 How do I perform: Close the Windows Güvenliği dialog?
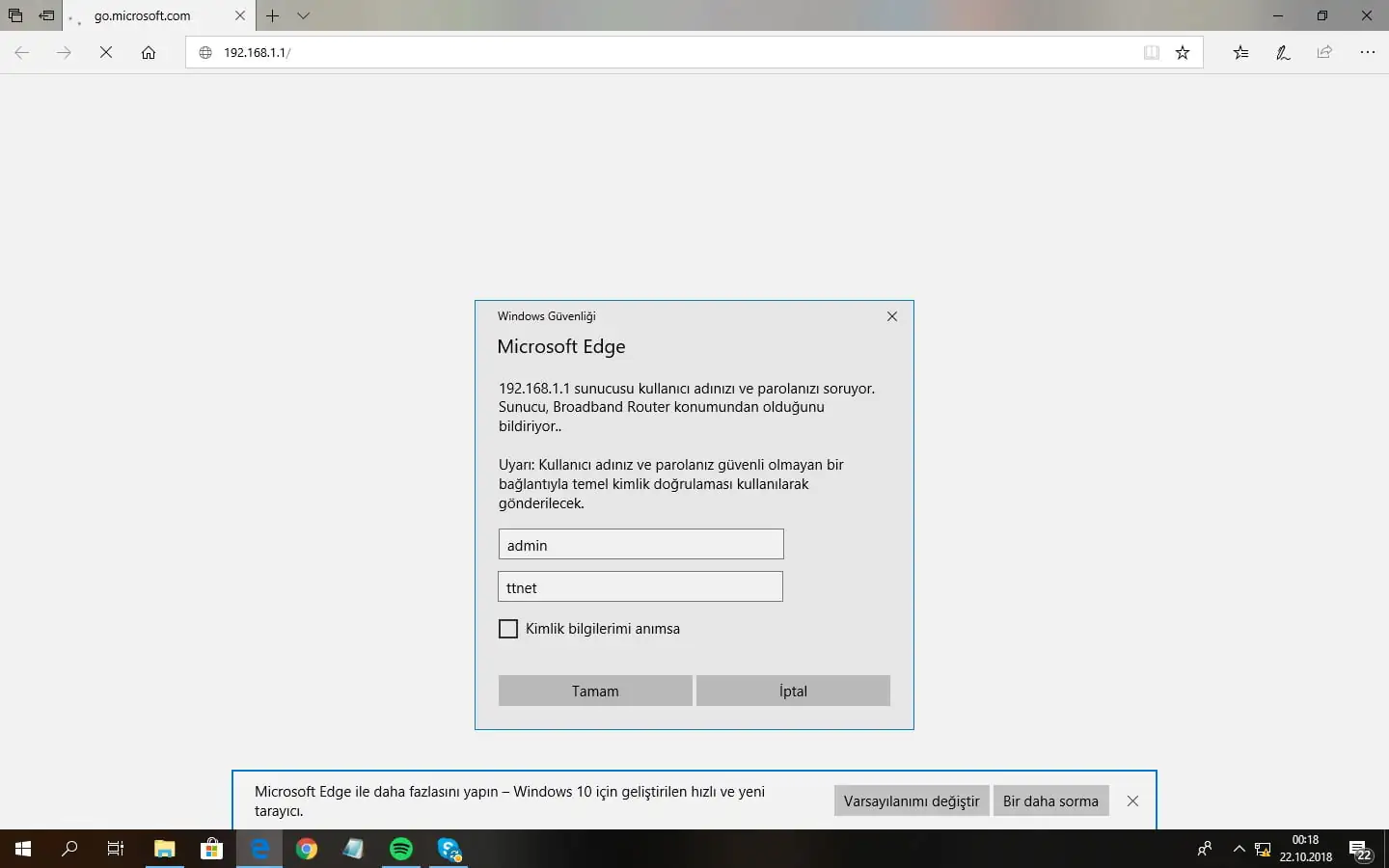click(892, 316)
